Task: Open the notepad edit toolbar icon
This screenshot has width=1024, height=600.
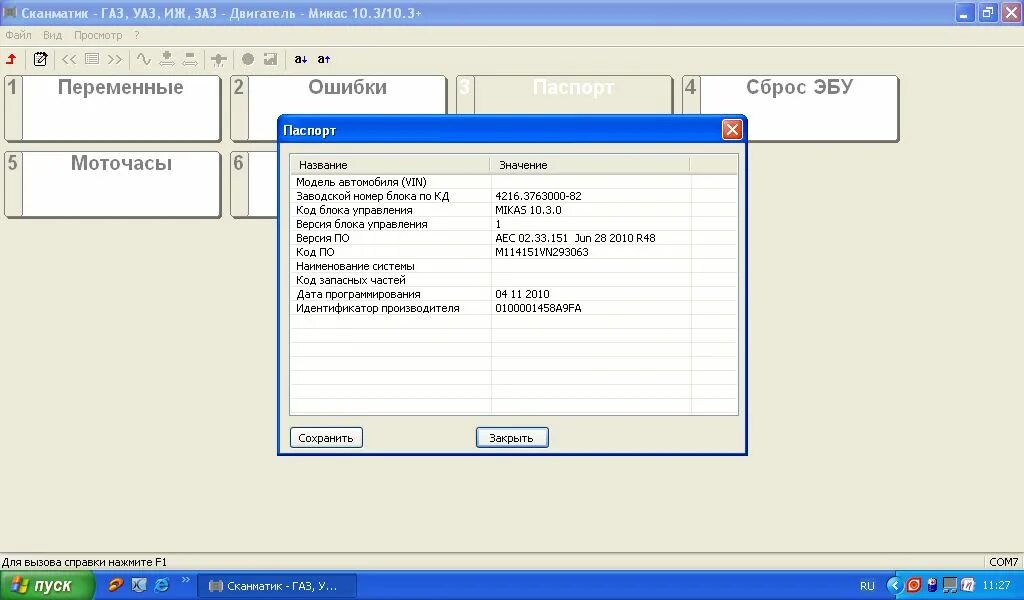Action: (x=40, y=59)
